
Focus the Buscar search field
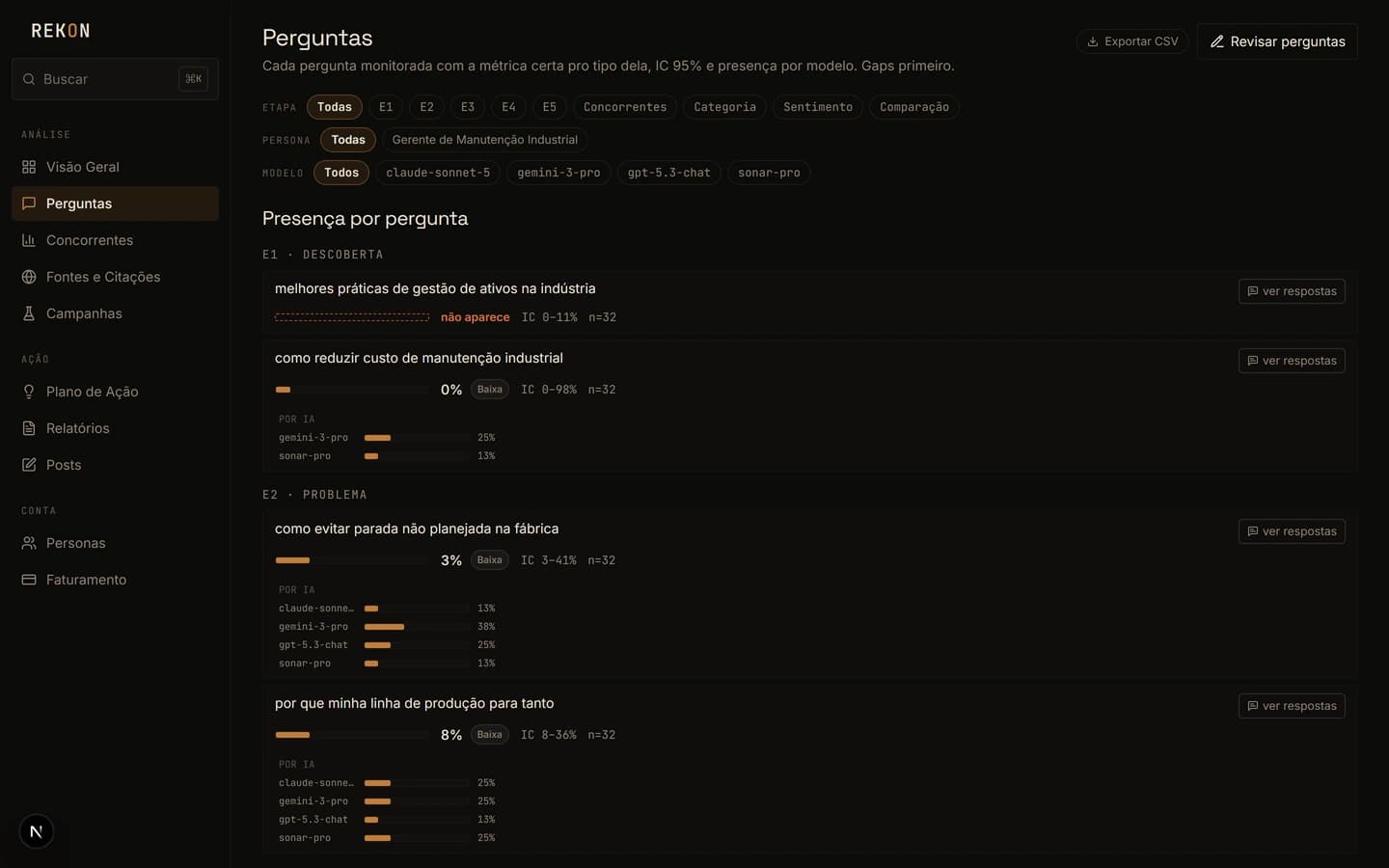[x=115, y=79]
